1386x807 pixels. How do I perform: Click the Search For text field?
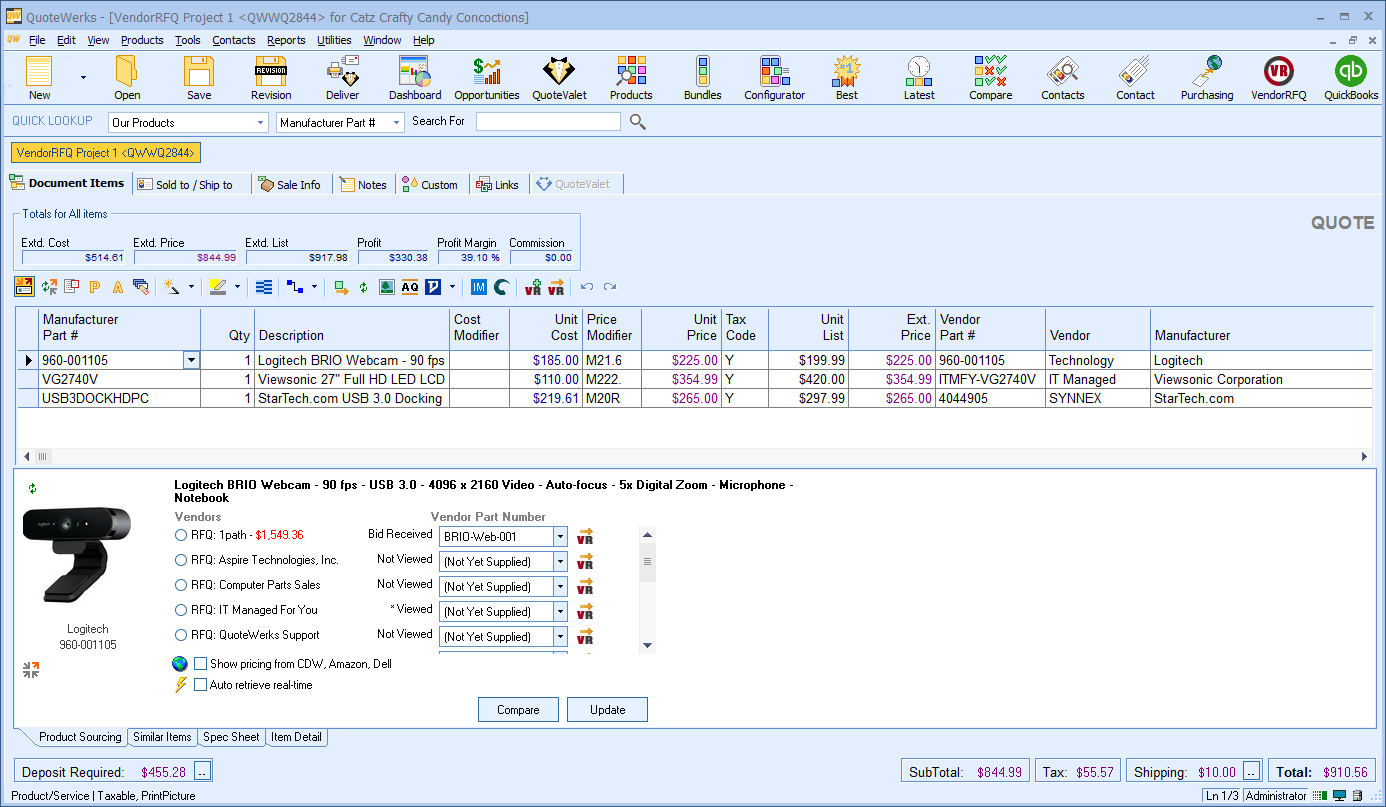pos(548,122)
